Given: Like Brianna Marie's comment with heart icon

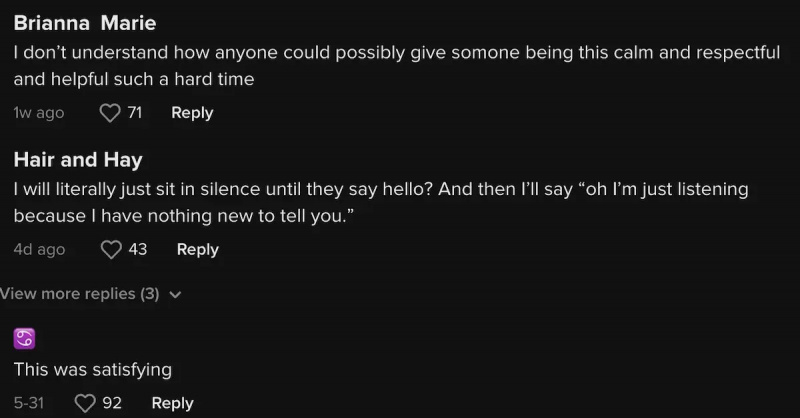Looking at the screenshot, I should (110, 113).
